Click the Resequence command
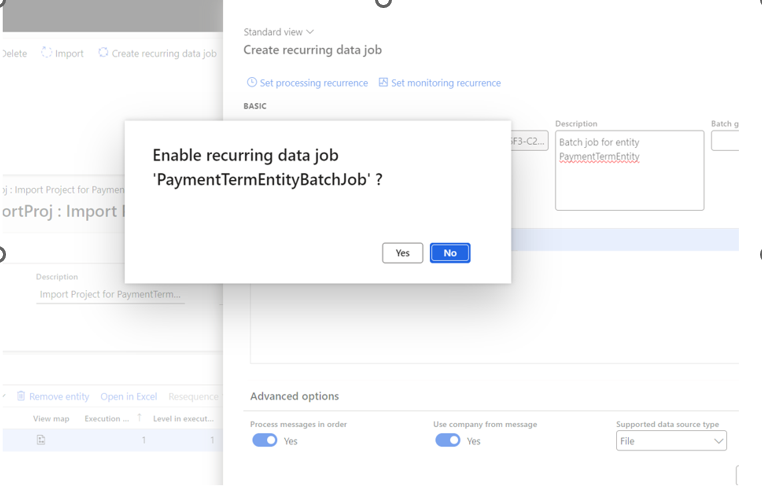The image size is (762, 498). [193, 396]
